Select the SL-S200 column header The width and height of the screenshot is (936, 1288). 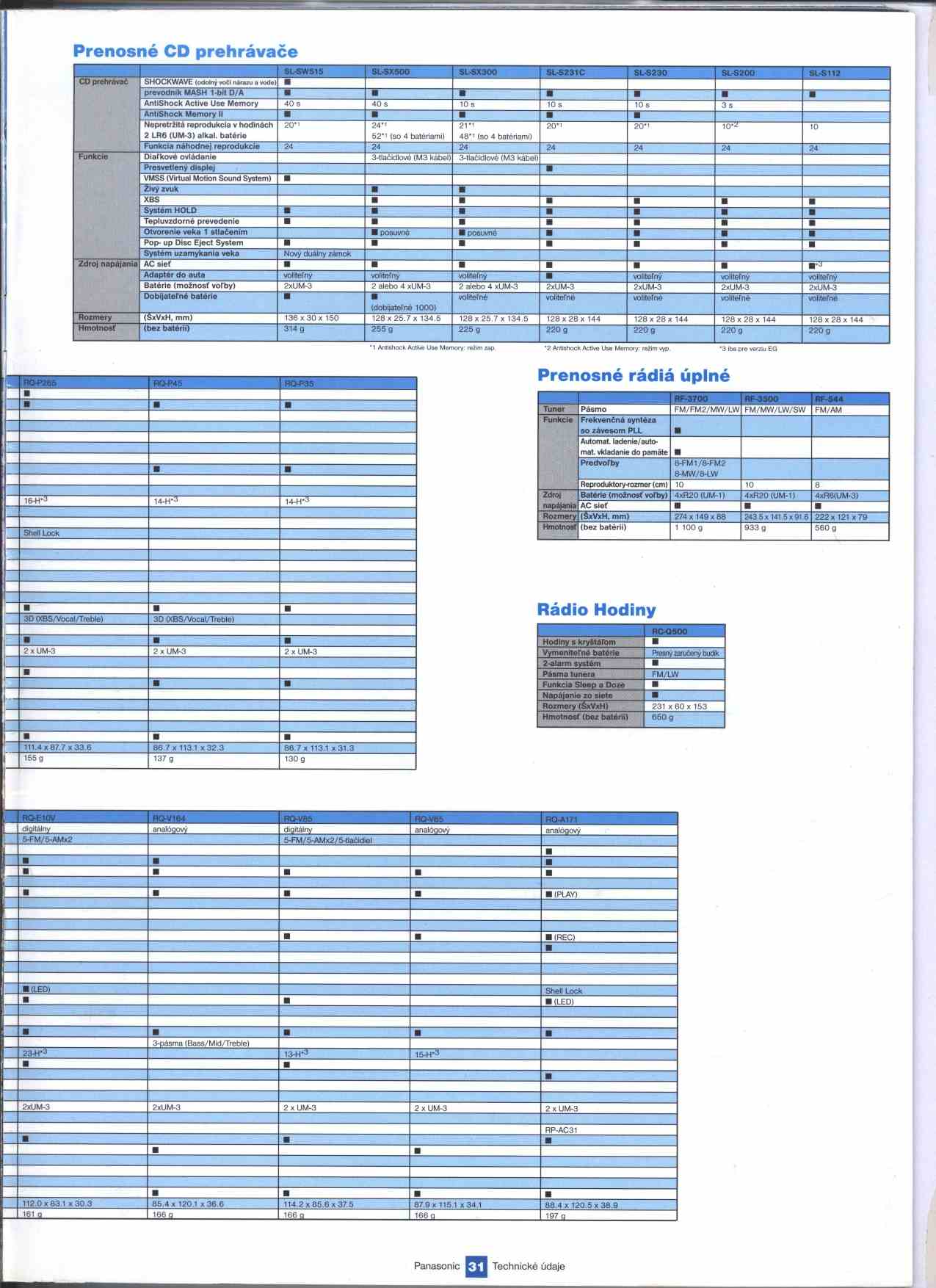738,73
